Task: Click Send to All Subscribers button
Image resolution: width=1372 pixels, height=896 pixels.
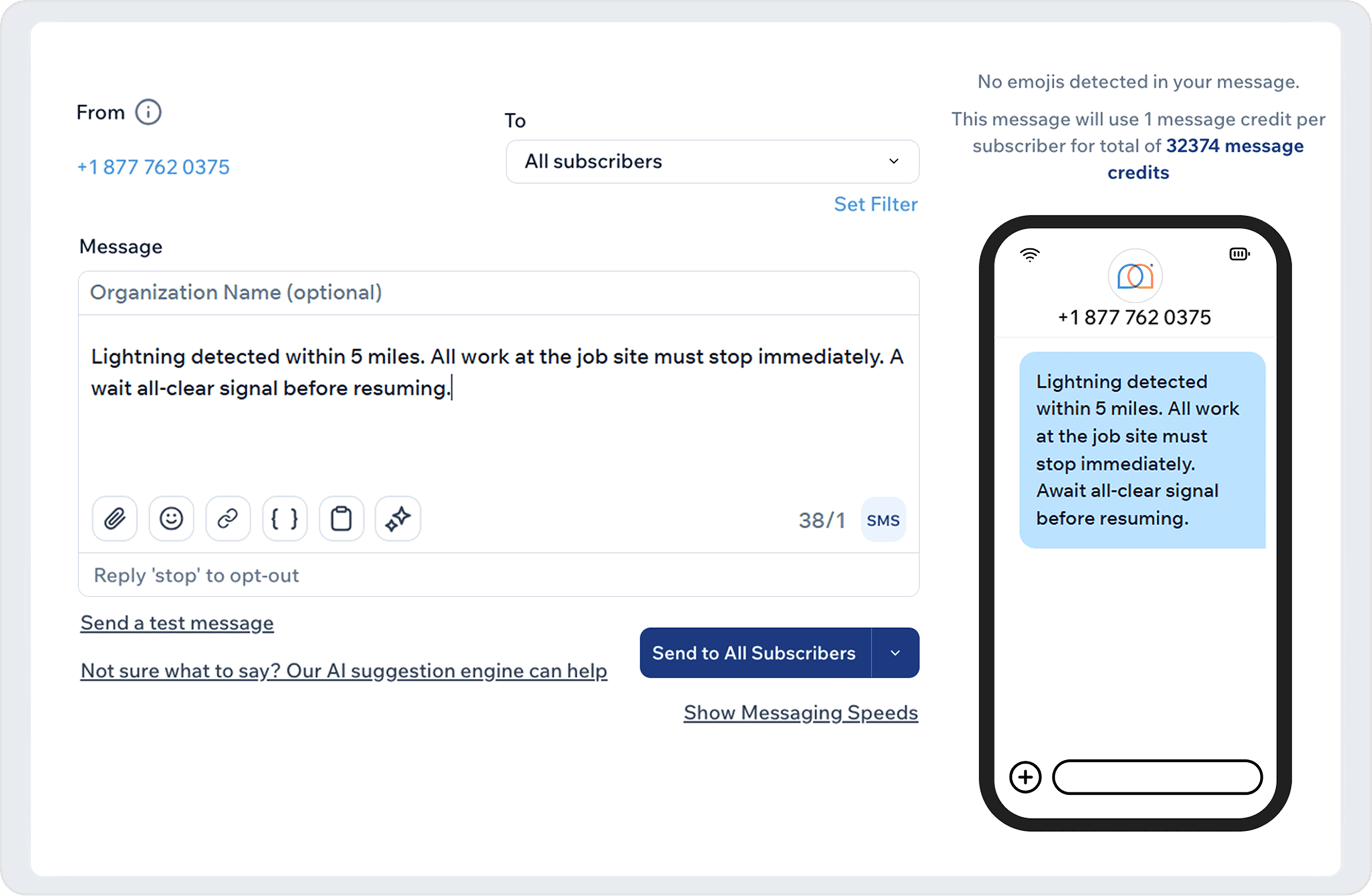Action: click(754, 652)
